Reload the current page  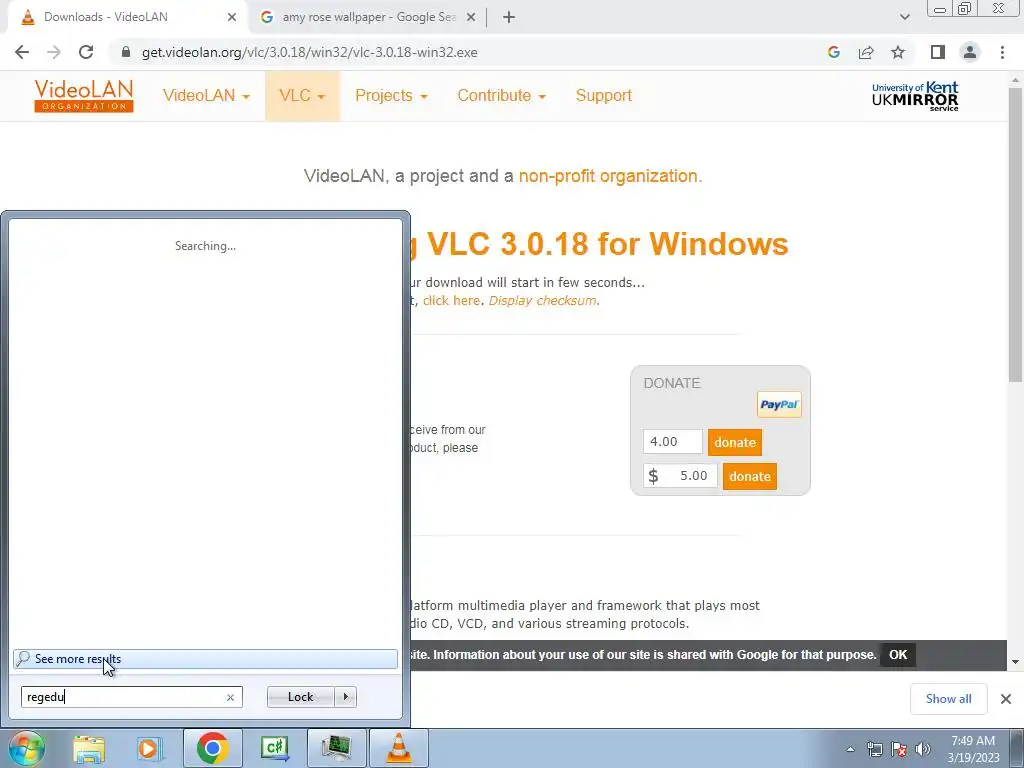coord(86,52)
